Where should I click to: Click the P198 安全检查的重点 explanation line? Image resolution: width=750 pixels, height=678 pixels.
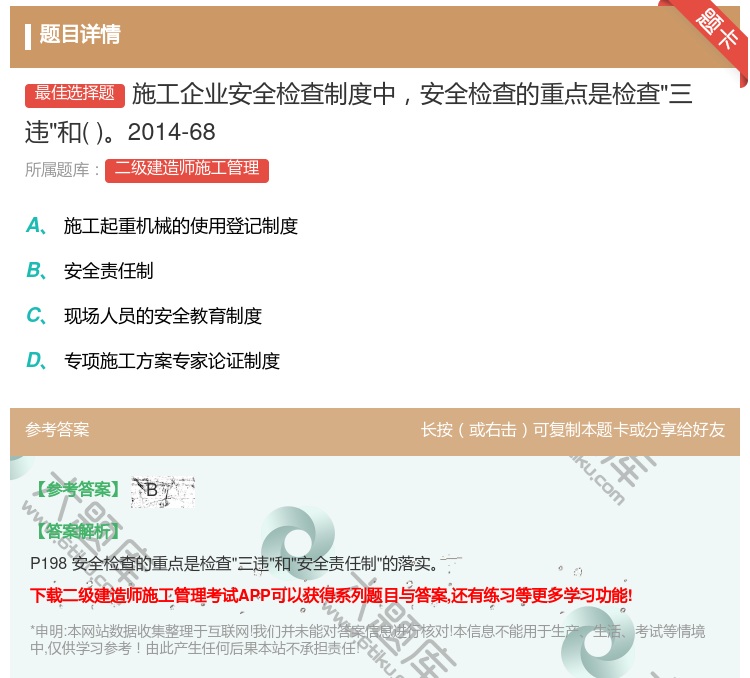234,564
